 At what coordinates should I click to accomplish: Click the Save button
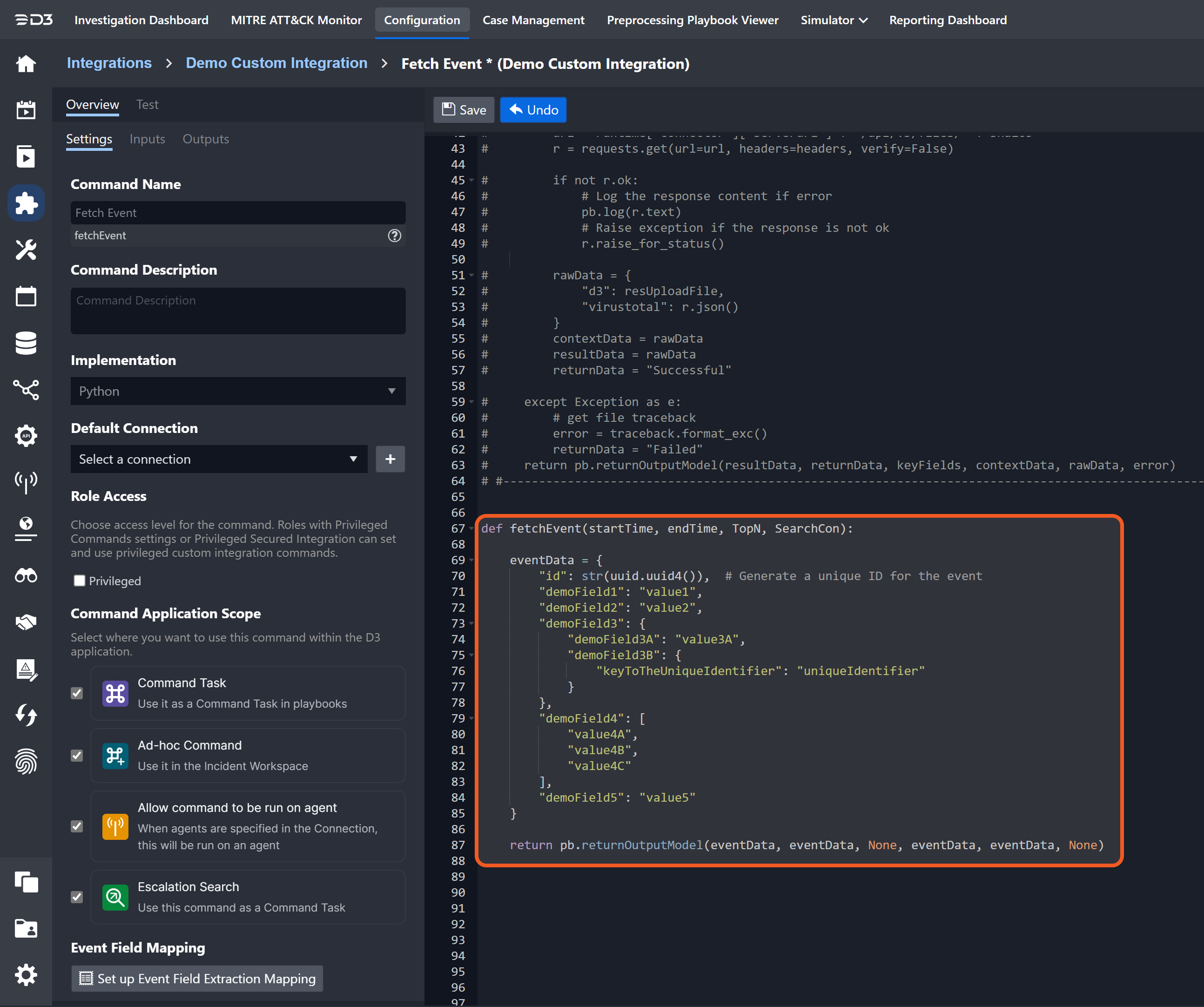[464, 110]
